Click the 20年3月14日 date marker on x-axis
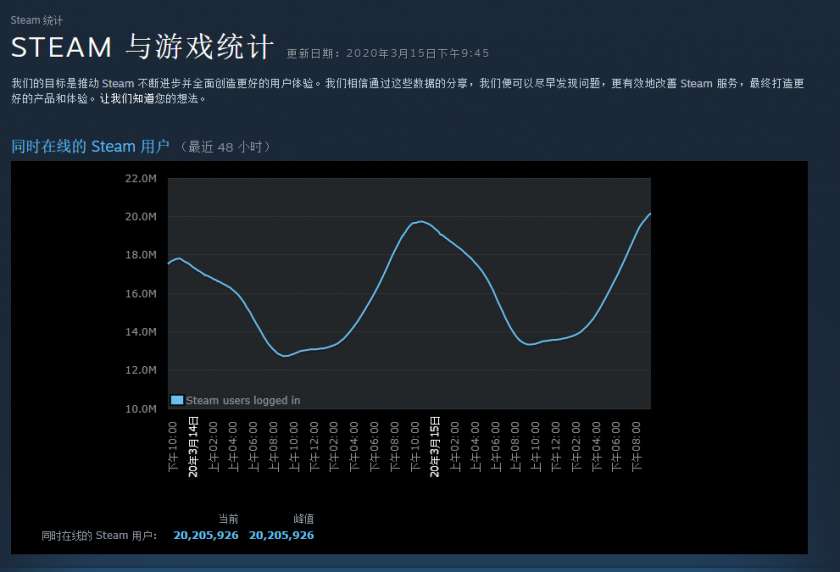 pos(193,447)
